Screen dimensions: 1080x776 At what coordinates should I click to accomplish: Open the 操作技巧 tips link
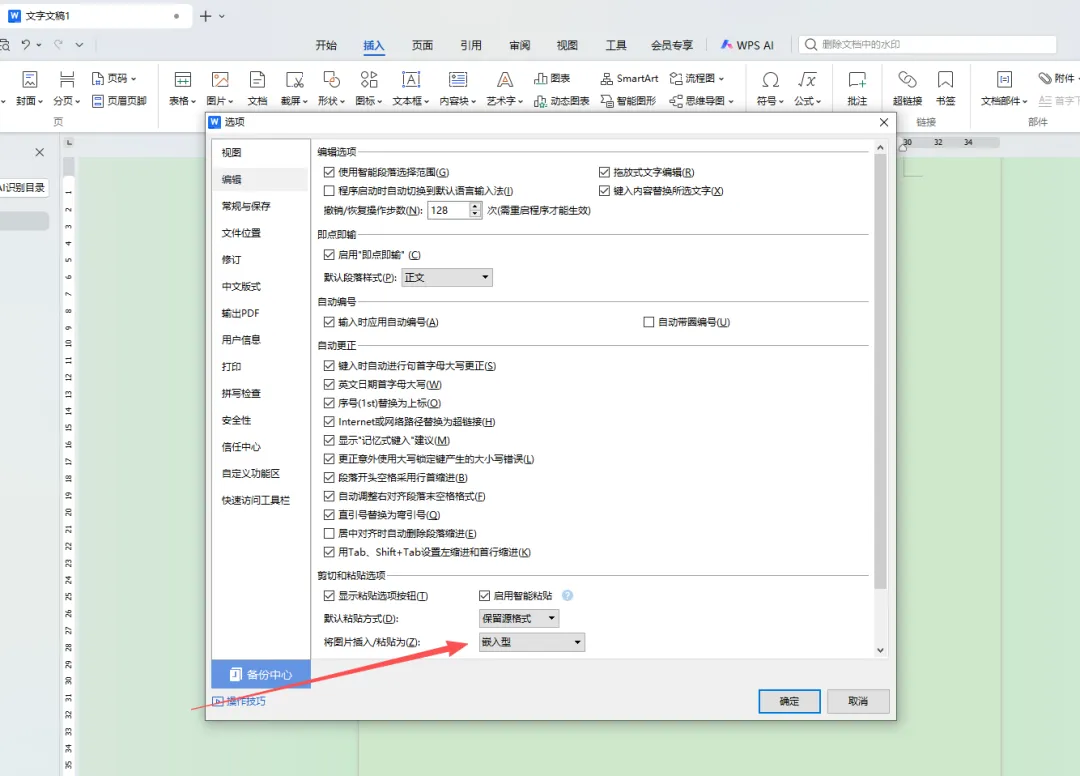point(239,701)
